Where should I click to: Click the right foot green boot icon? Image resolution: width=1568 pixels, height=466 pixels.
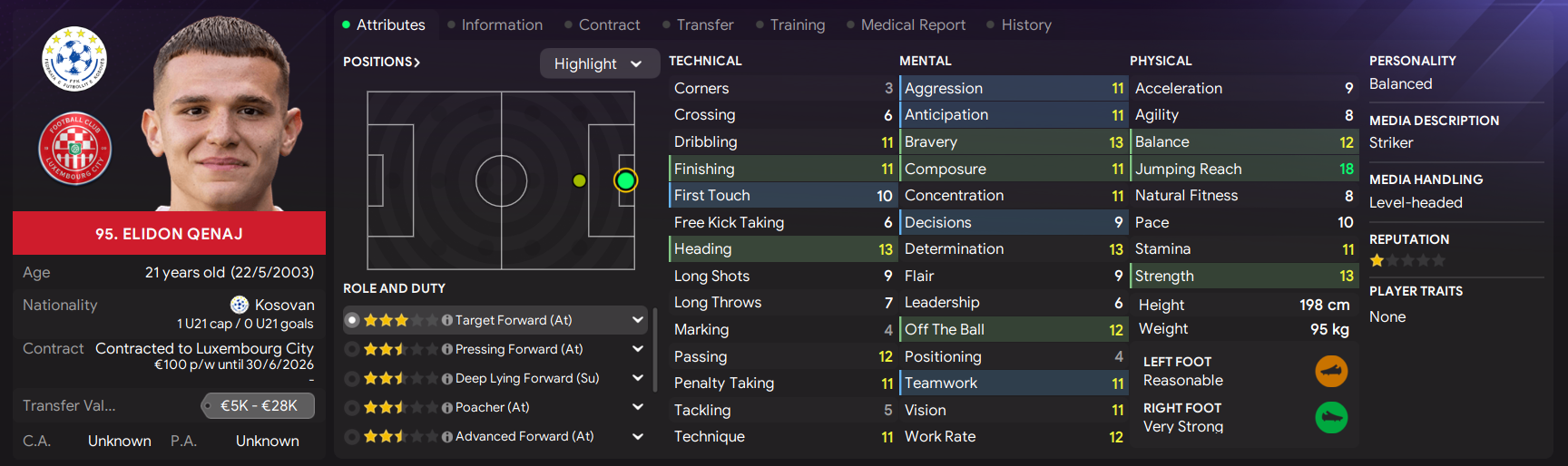[x=1331, y=417]
